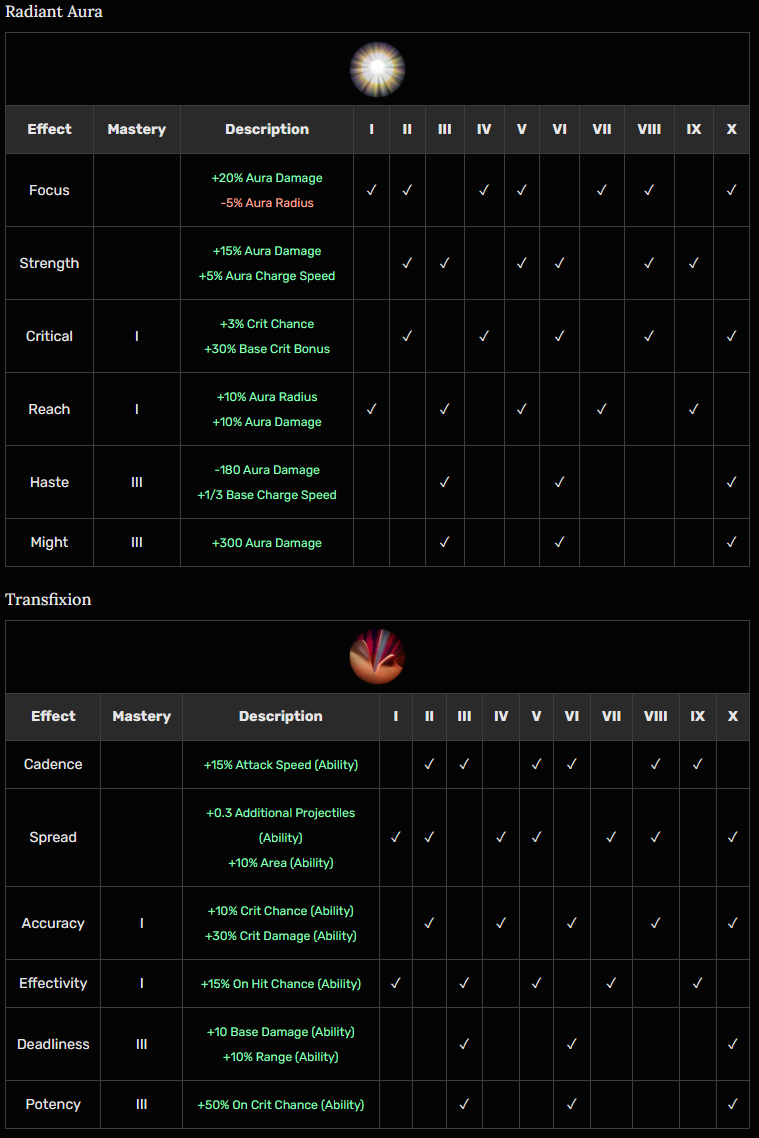Click the Spread effect name cell
Image resolution: width=759 pixels, height=1138 pixels.
point(53,837)
